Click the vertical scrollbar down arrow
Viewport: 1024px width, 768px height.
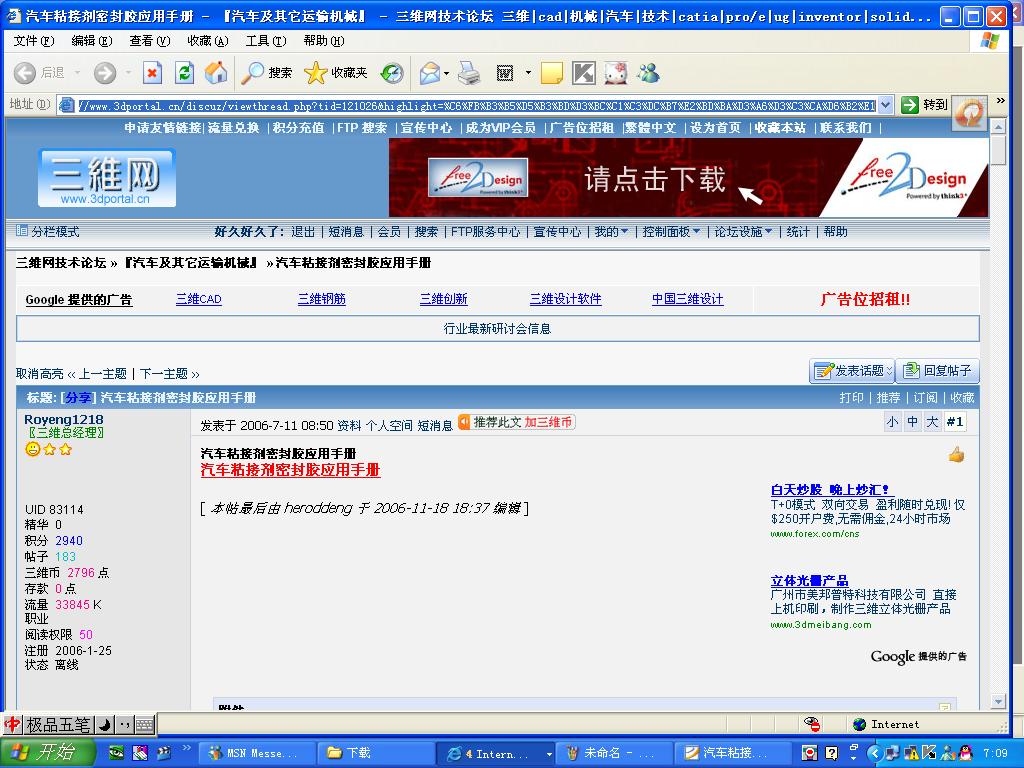coord(998,702)
